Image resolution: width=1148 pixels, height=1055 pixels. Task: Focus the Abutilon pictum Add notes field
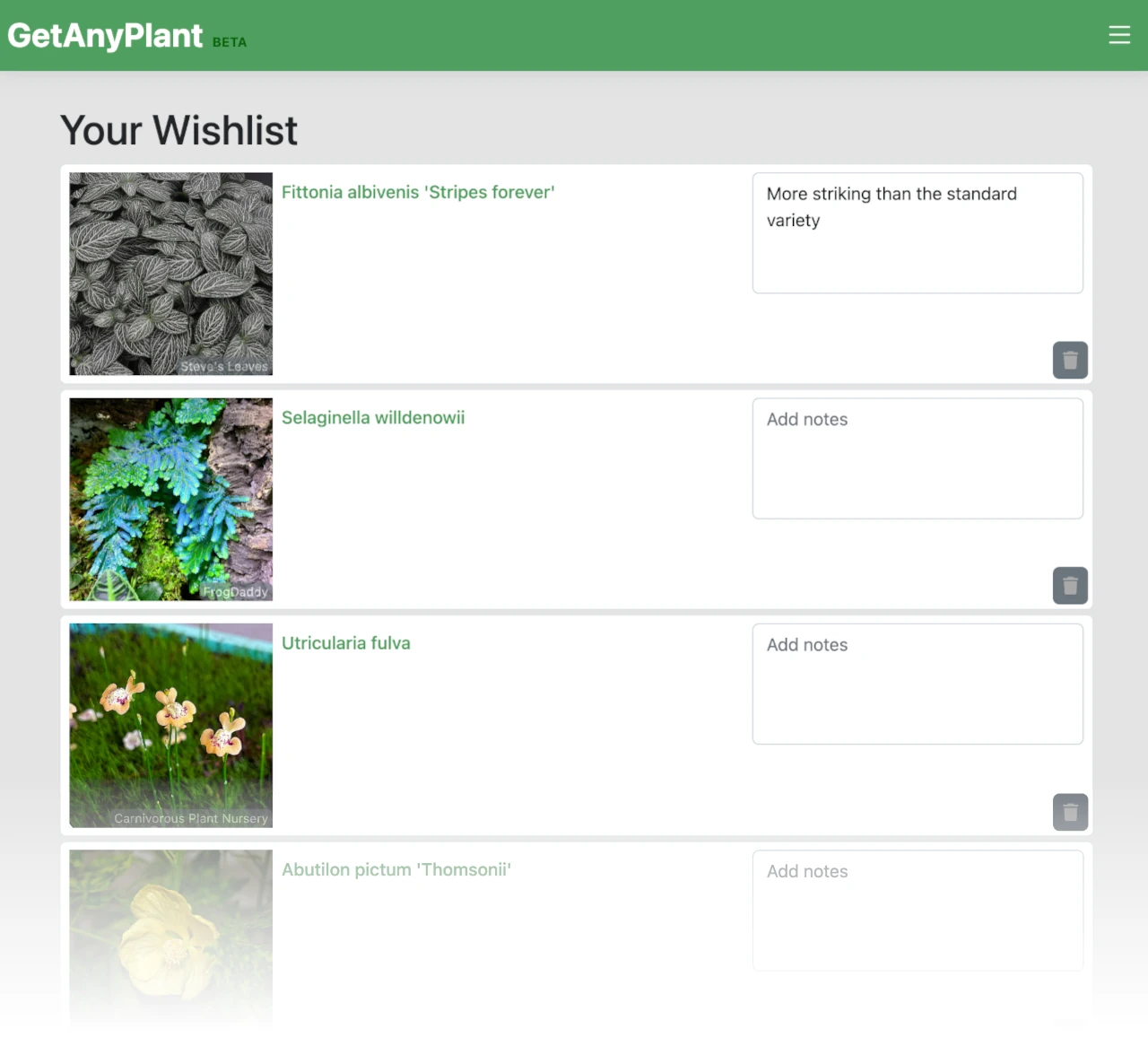coord(918,911)
